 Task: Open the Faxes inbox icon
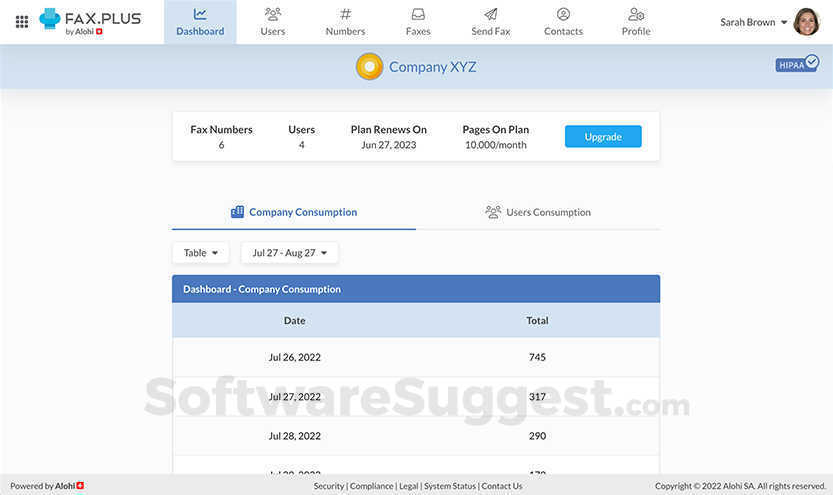tap(418, 14)
